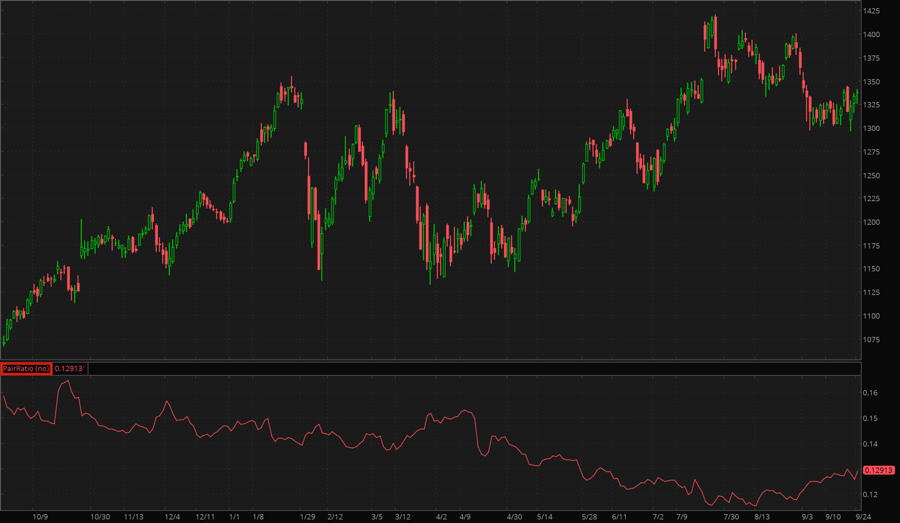This screenshot has height=523, width=900.
Task: Click the 1425 level on price axis
Action: (x=875, y=11)
